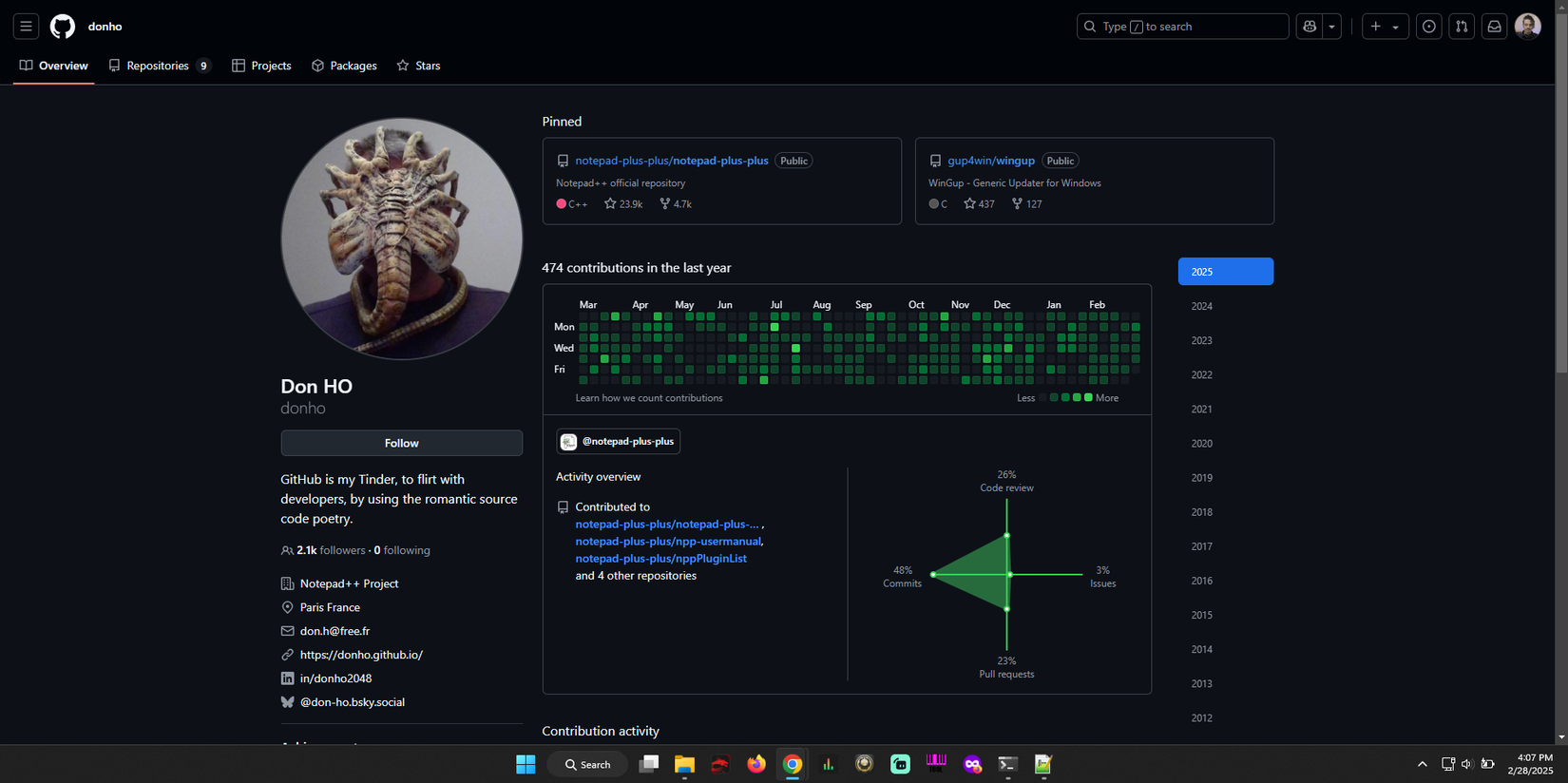This screenshot has width=1568, height=783.
Task: Select year 2020 in contributions list
Action: point(1202,444)
